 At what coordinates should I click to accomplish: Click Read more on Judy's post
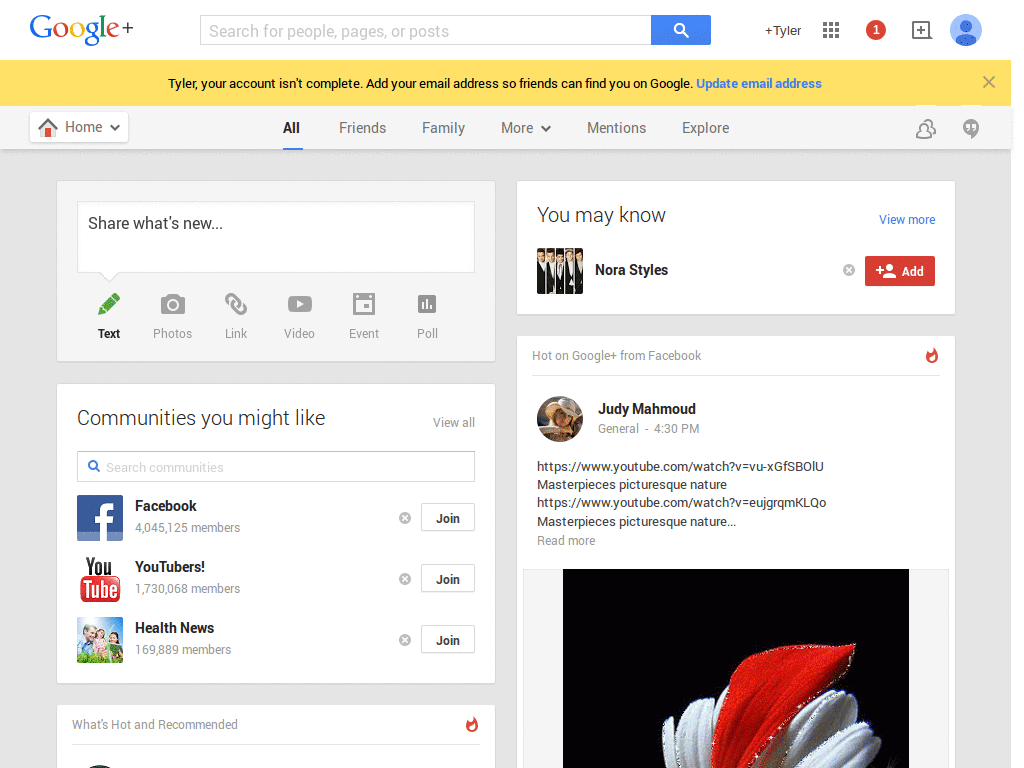[566, 541]
